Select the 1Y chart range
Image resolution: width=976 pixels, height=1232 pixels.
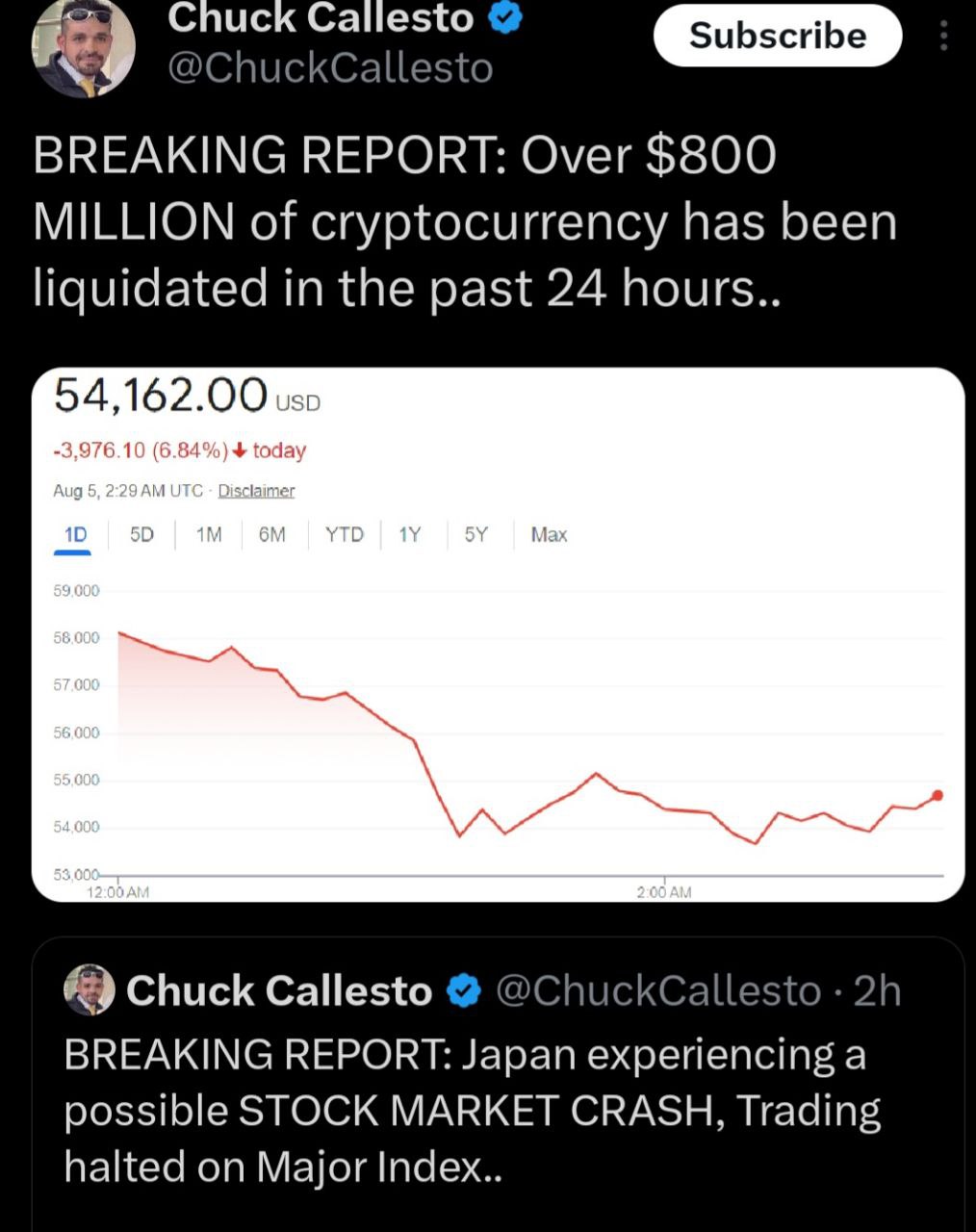point(410,534)
